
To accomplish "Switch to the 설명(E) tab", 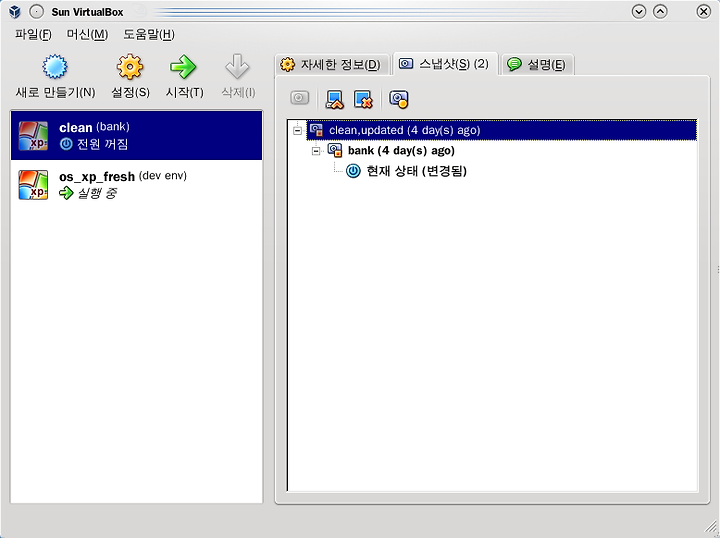I will point(538,65).
